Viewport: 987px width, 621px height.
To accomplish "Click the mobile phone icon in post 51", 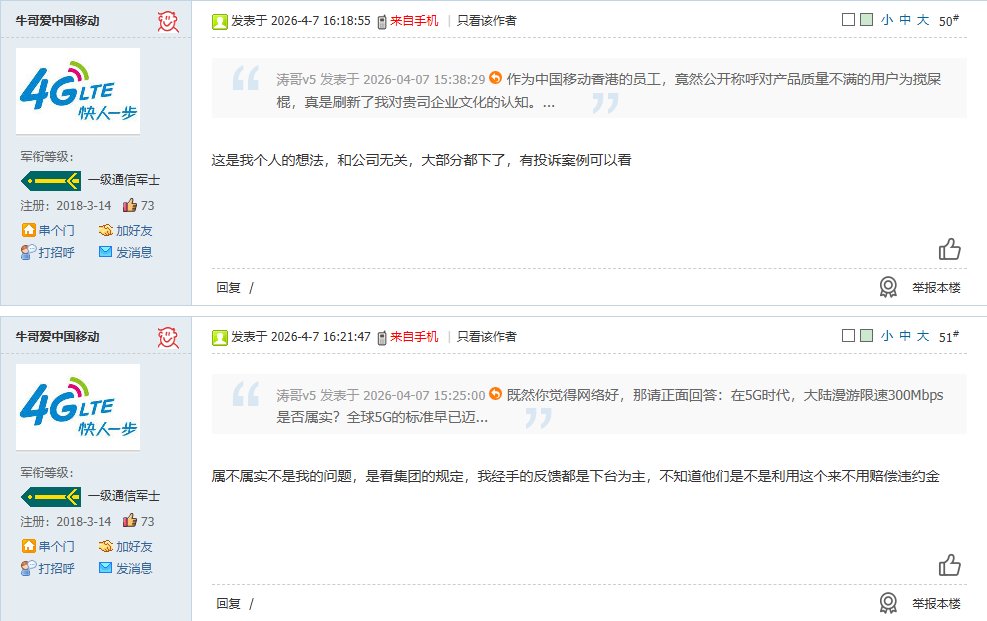I will click(381, 338).
